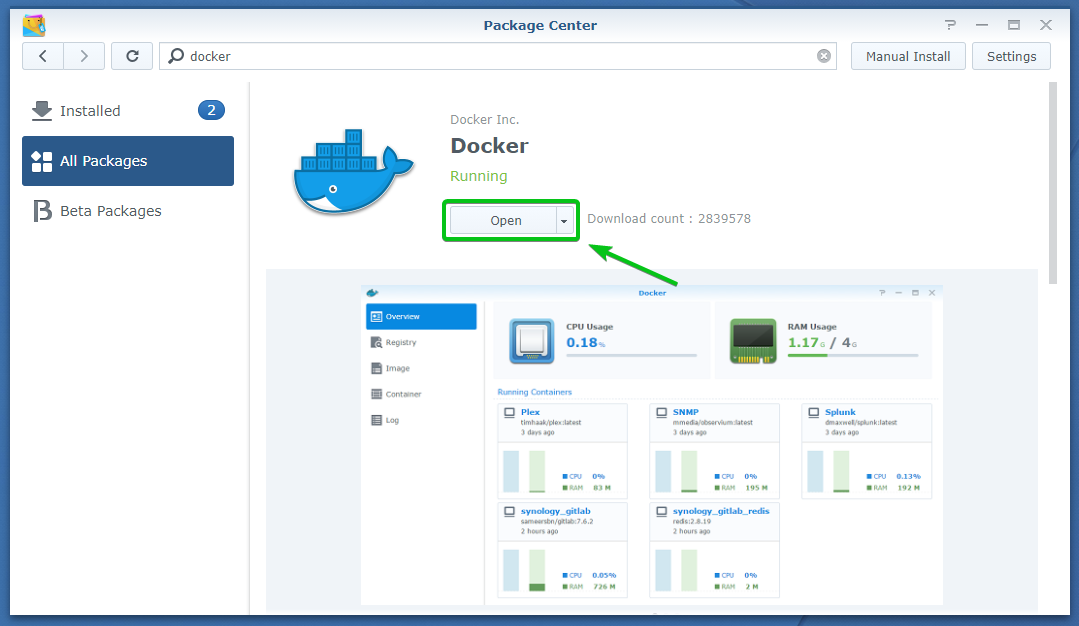
Task: Go back using the left arrow
Action: (43, 56)
